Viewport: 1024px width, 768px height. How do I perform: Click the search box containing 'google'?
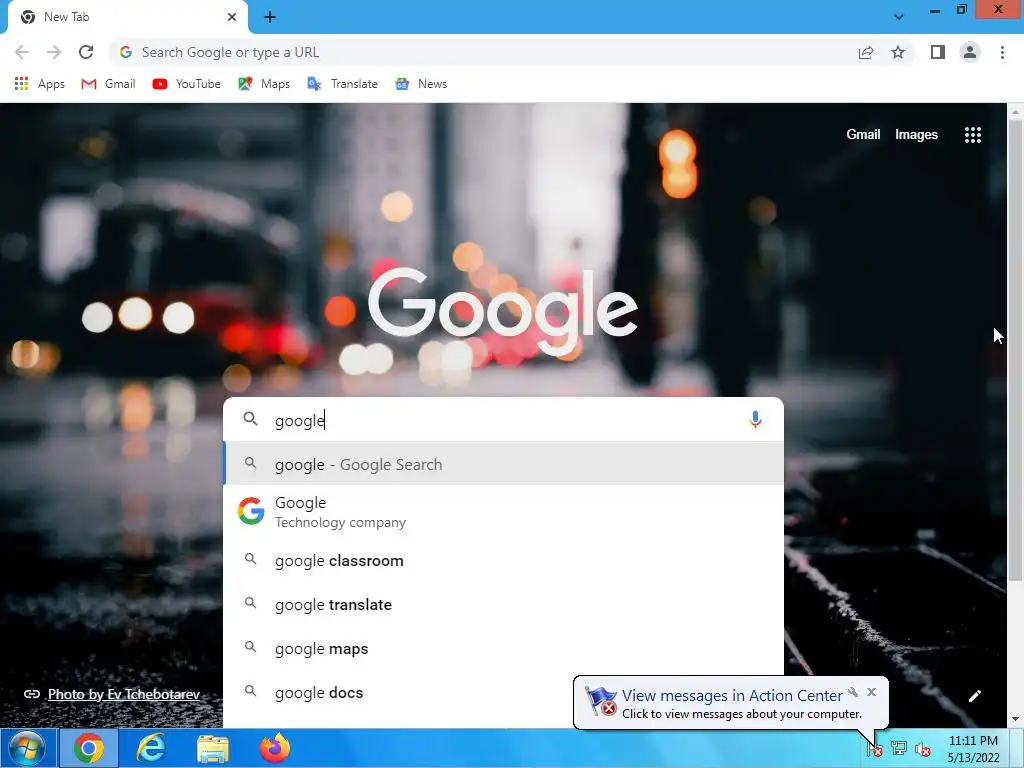coord(504,420)
